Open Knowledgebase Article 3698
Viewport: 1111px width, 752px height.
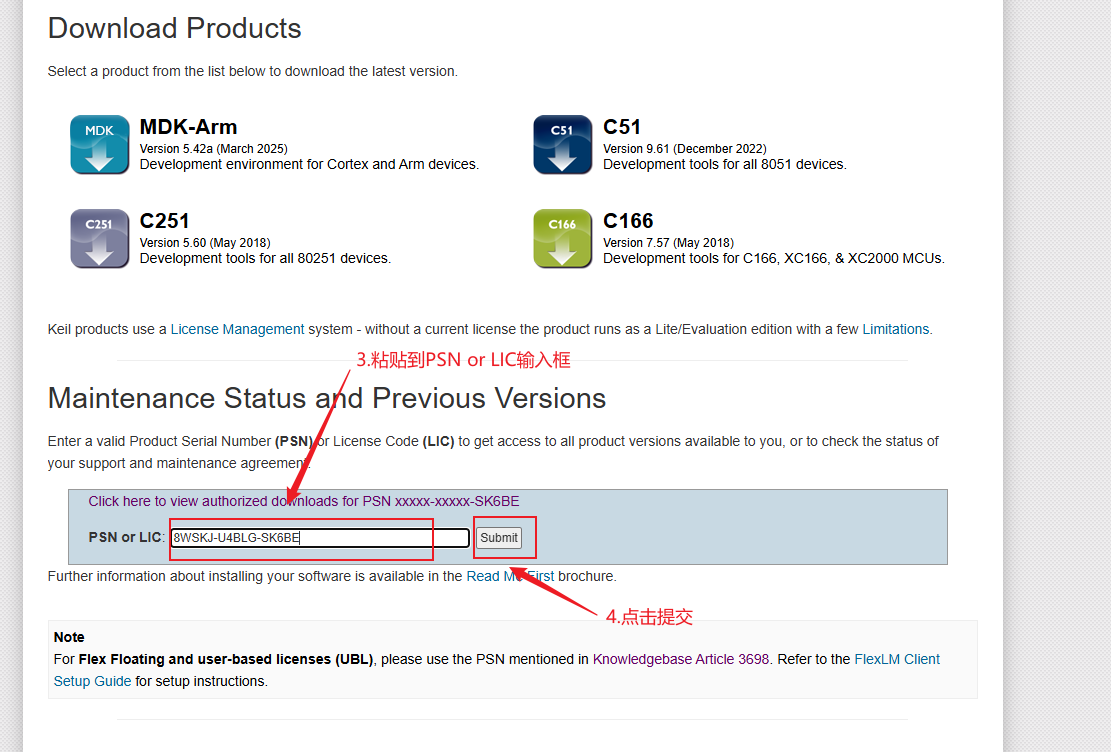[x=681, y=659]
